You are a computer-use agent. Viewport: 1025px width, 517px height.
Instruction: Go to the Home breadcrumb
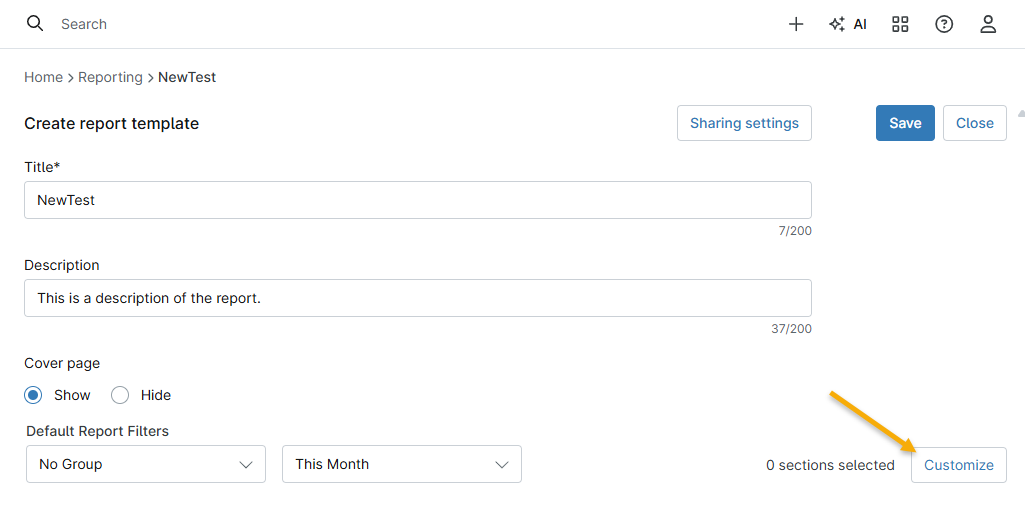[x=43, y=77]
